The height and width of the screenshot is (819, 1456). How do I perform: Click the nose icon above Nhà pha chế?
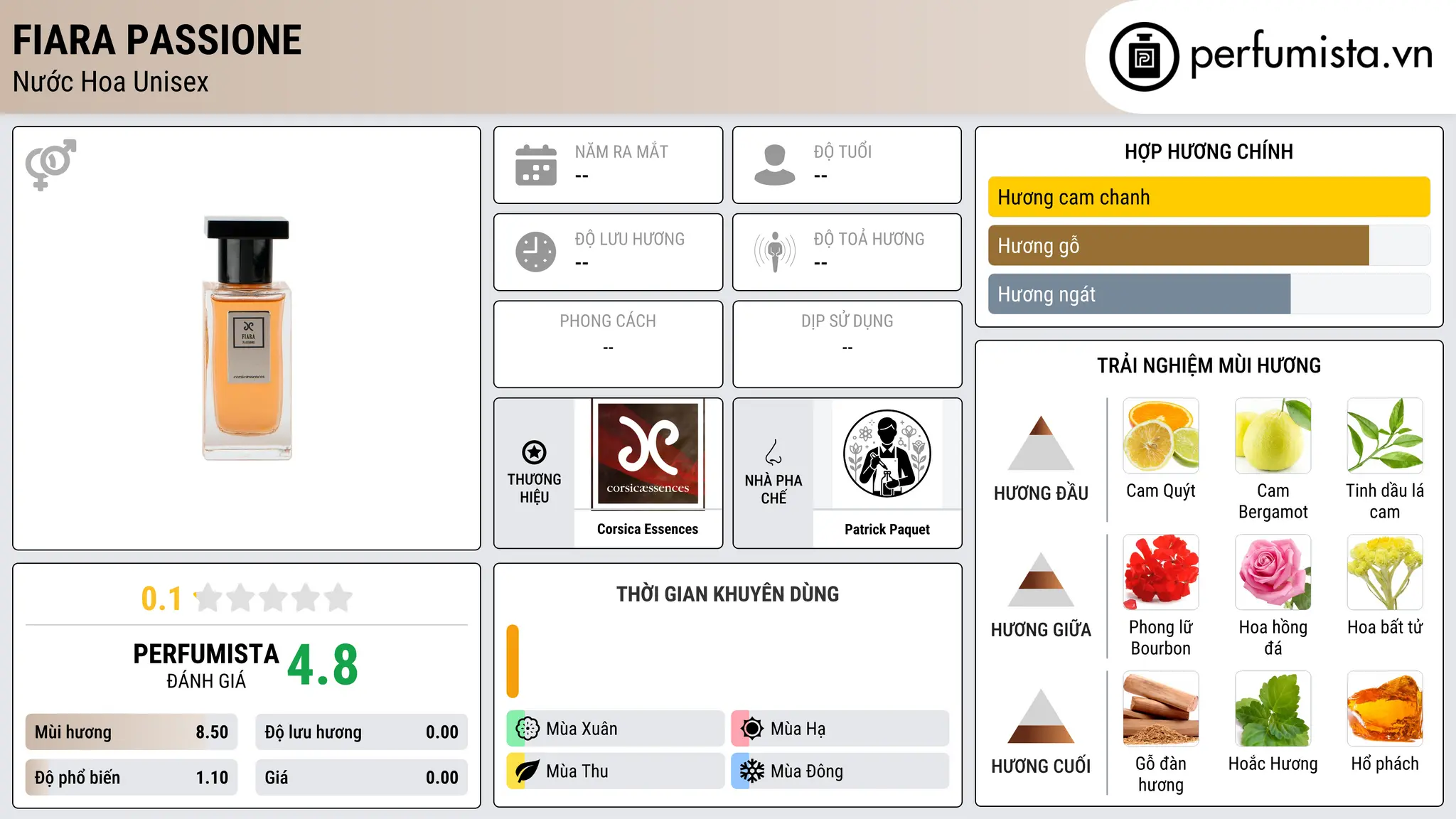[773, 451]
